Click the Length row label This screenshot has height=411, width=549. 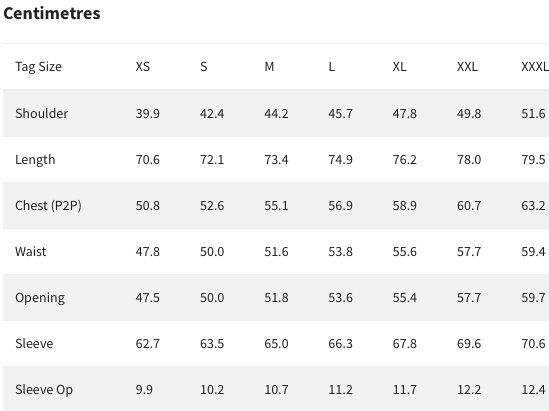pyautogui.click(x=35, y=160)
